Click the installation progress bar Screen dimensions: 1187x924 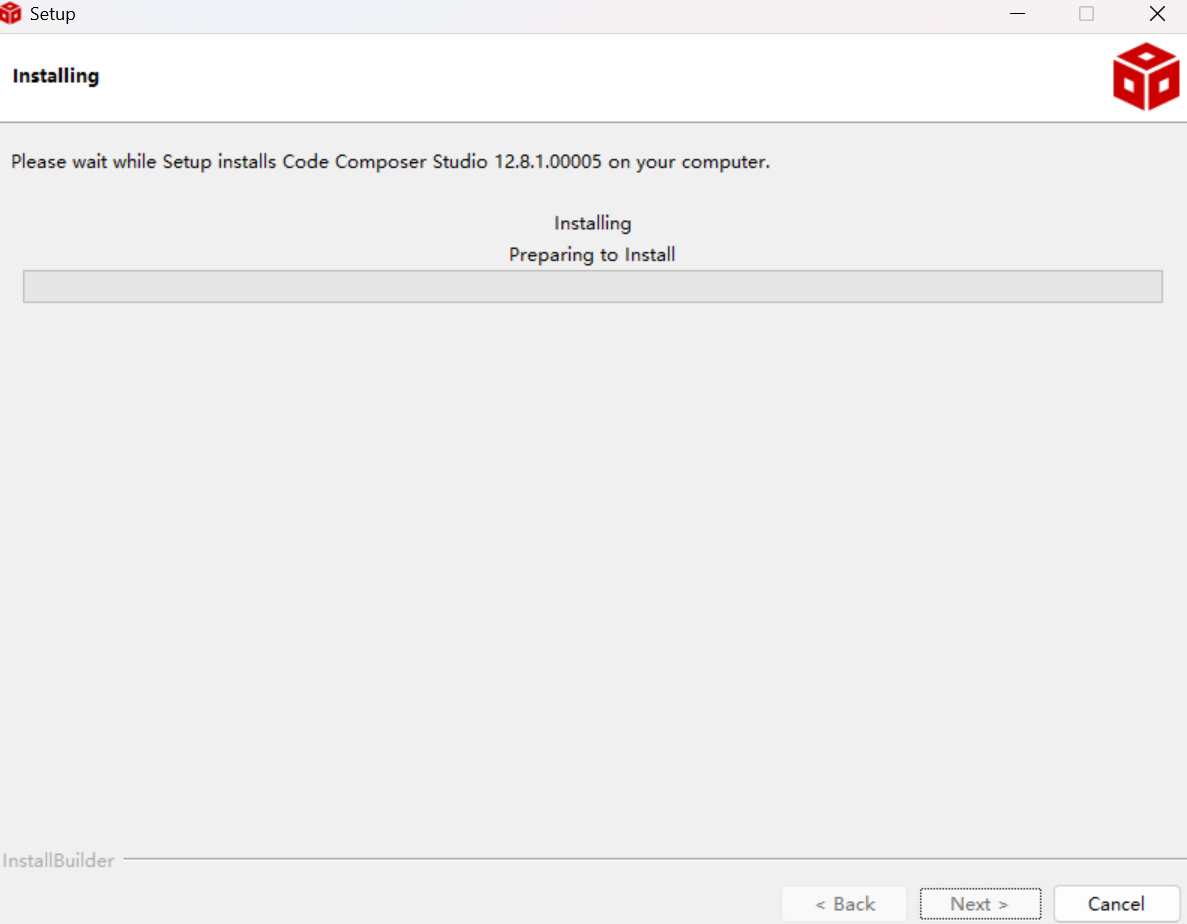tap(592, 286)
